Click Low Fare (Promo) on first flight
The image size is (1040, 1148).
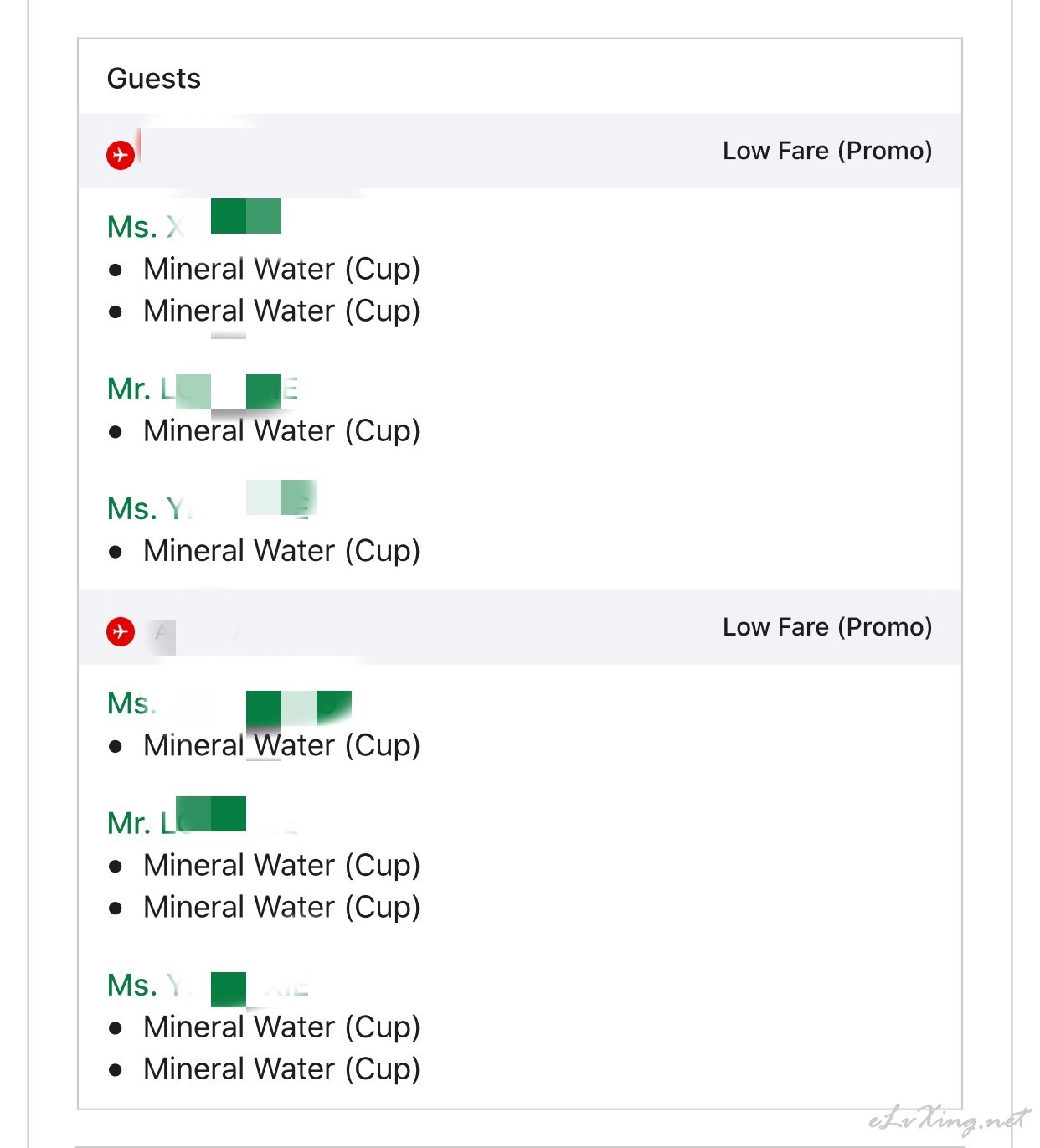827,151
